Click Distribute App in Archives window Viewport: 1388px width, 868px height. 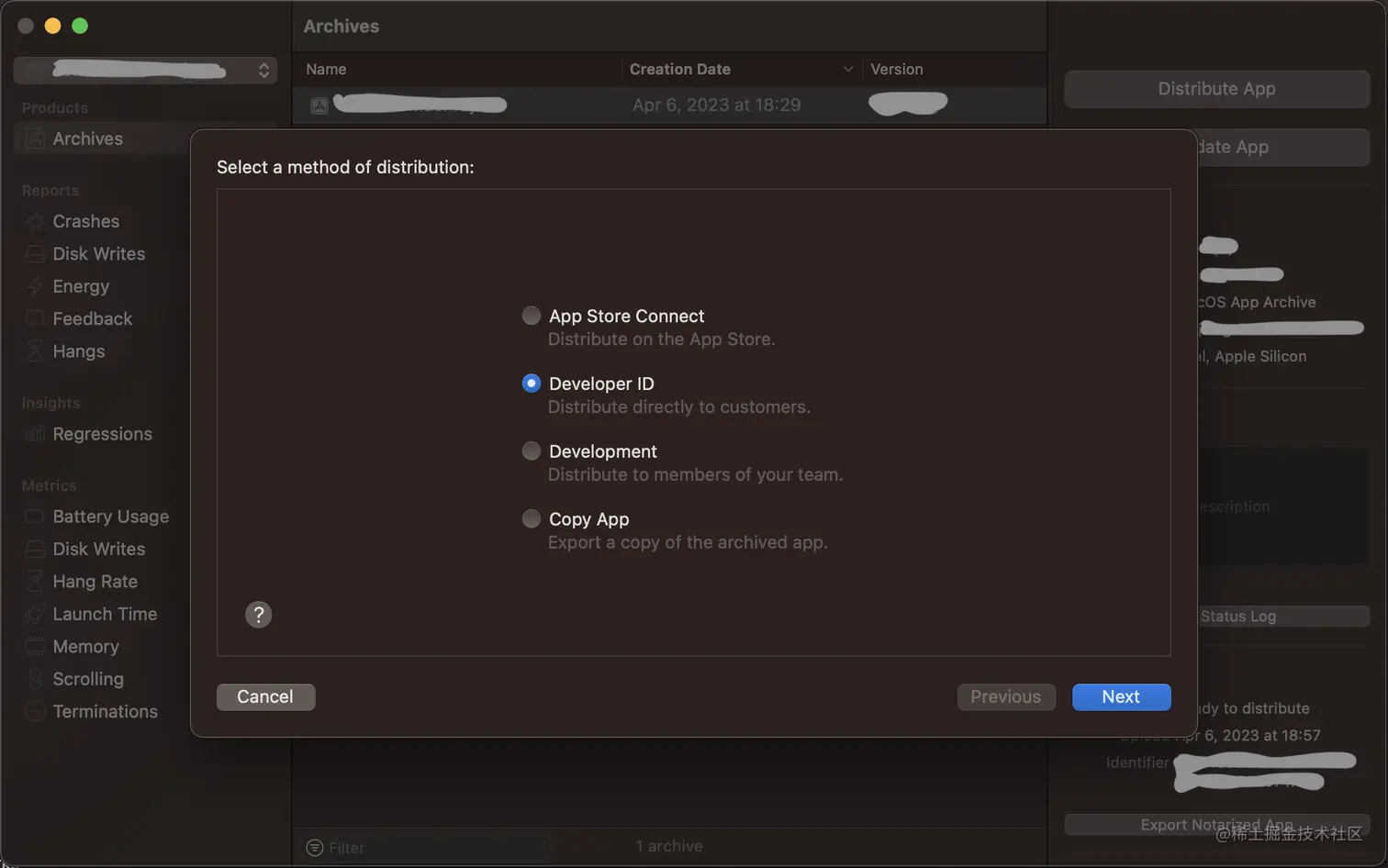click(1216, 89)
